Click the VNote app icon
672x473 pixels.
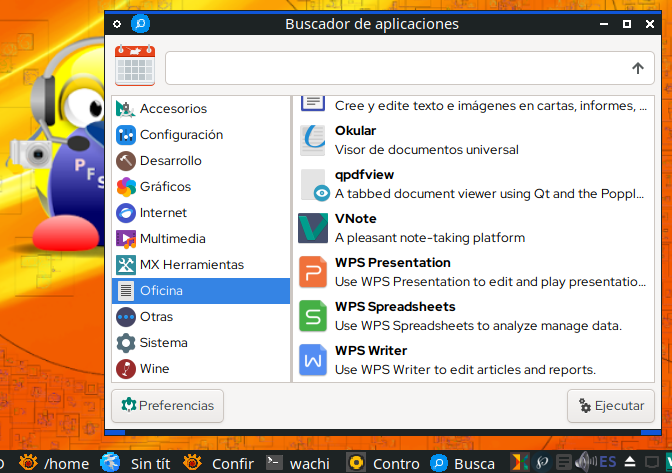(x=313, y=228)
